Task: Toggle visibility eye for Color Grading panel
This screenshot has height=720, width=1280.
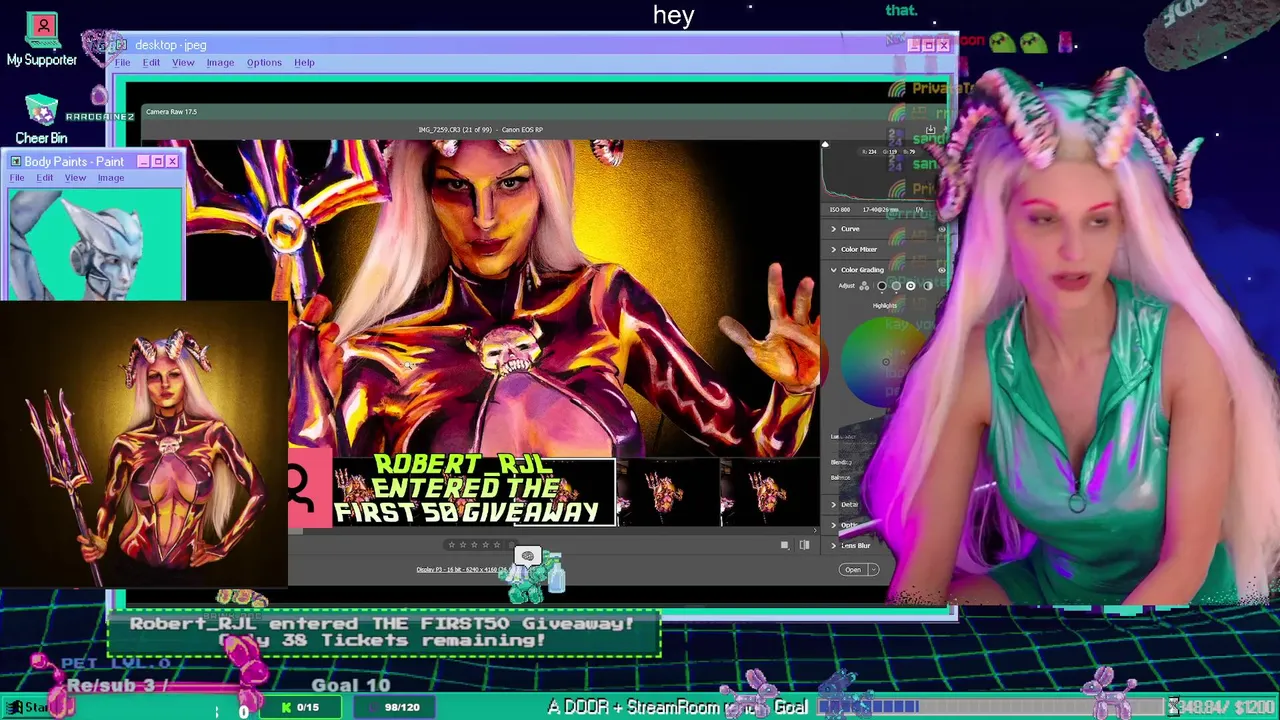Action: click(x=941, y=269)
